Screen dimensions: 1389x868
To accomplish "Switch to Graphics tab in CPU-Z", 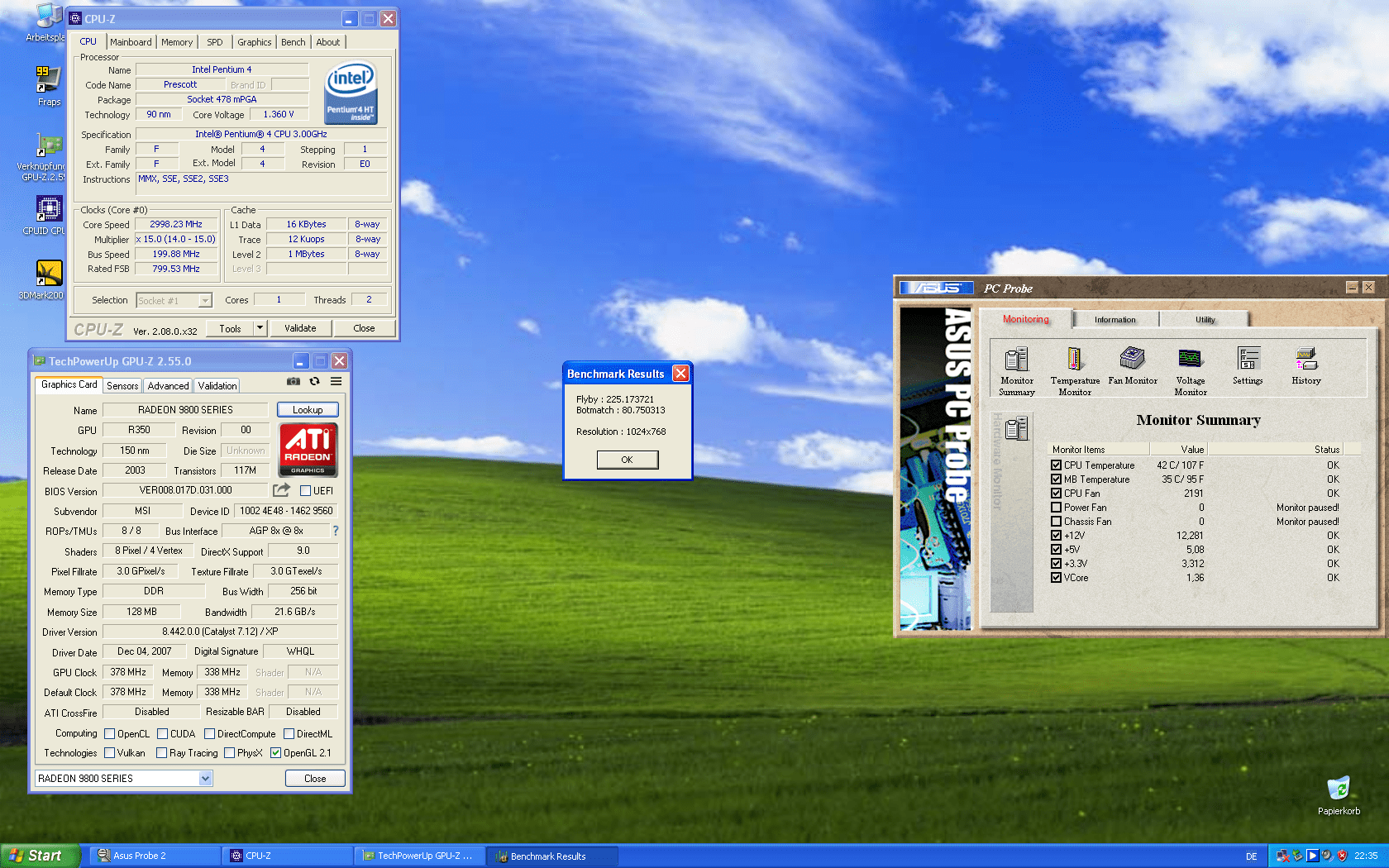I will 255,42.
